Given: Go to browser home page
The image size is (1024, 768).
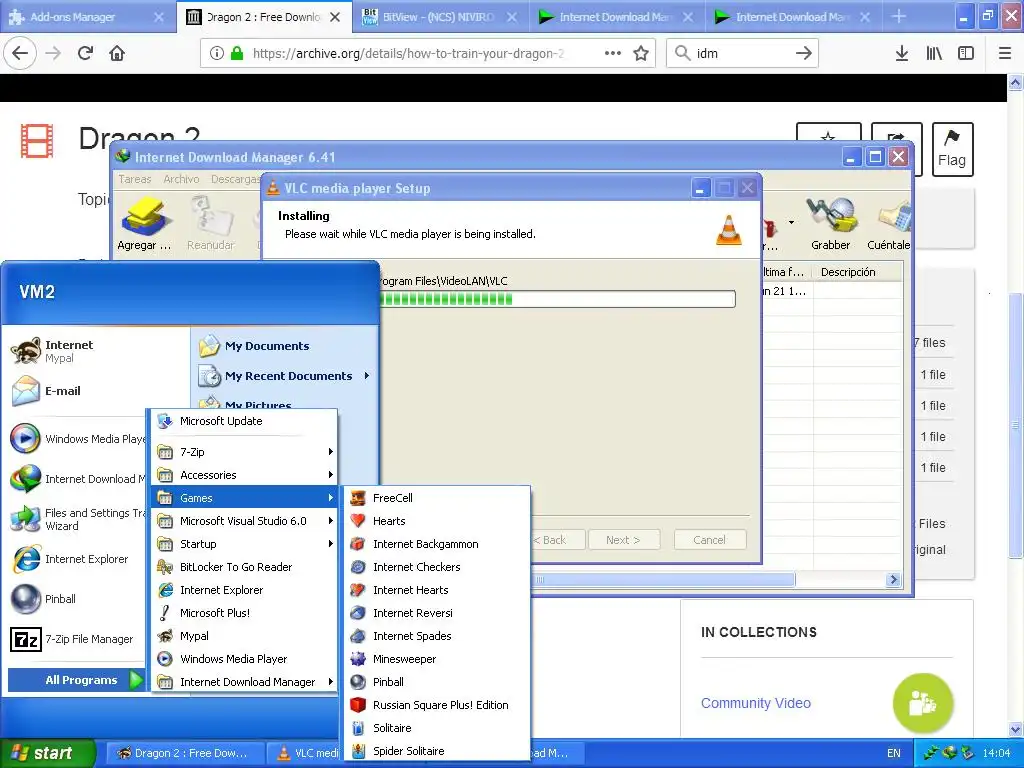Looking at the screenshot, I should pyautogui.click(x=117, y=53).
